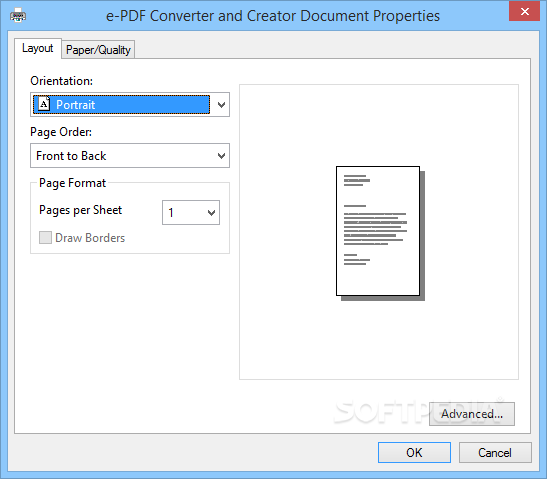Screen dimensions: 547x479
Task: Click the Page Order: label
Action: click(61, 132)
